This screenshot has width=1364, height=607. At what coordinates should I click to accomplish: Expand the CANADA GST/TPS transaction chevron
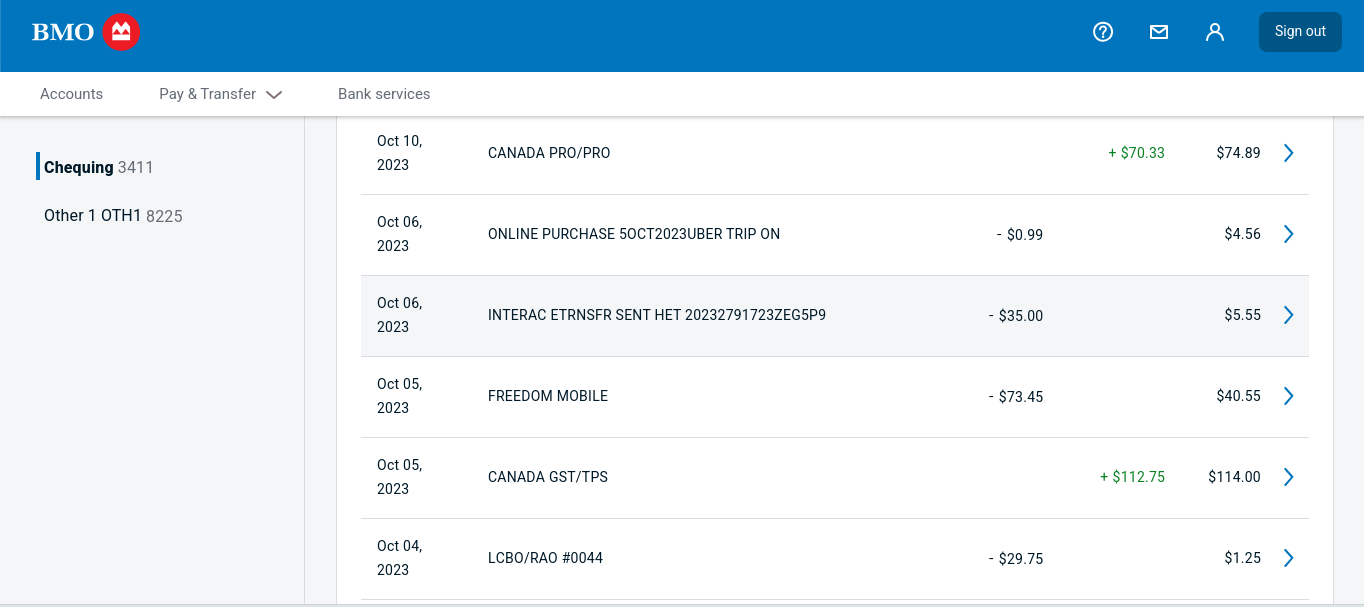[x=1288, y=477]
